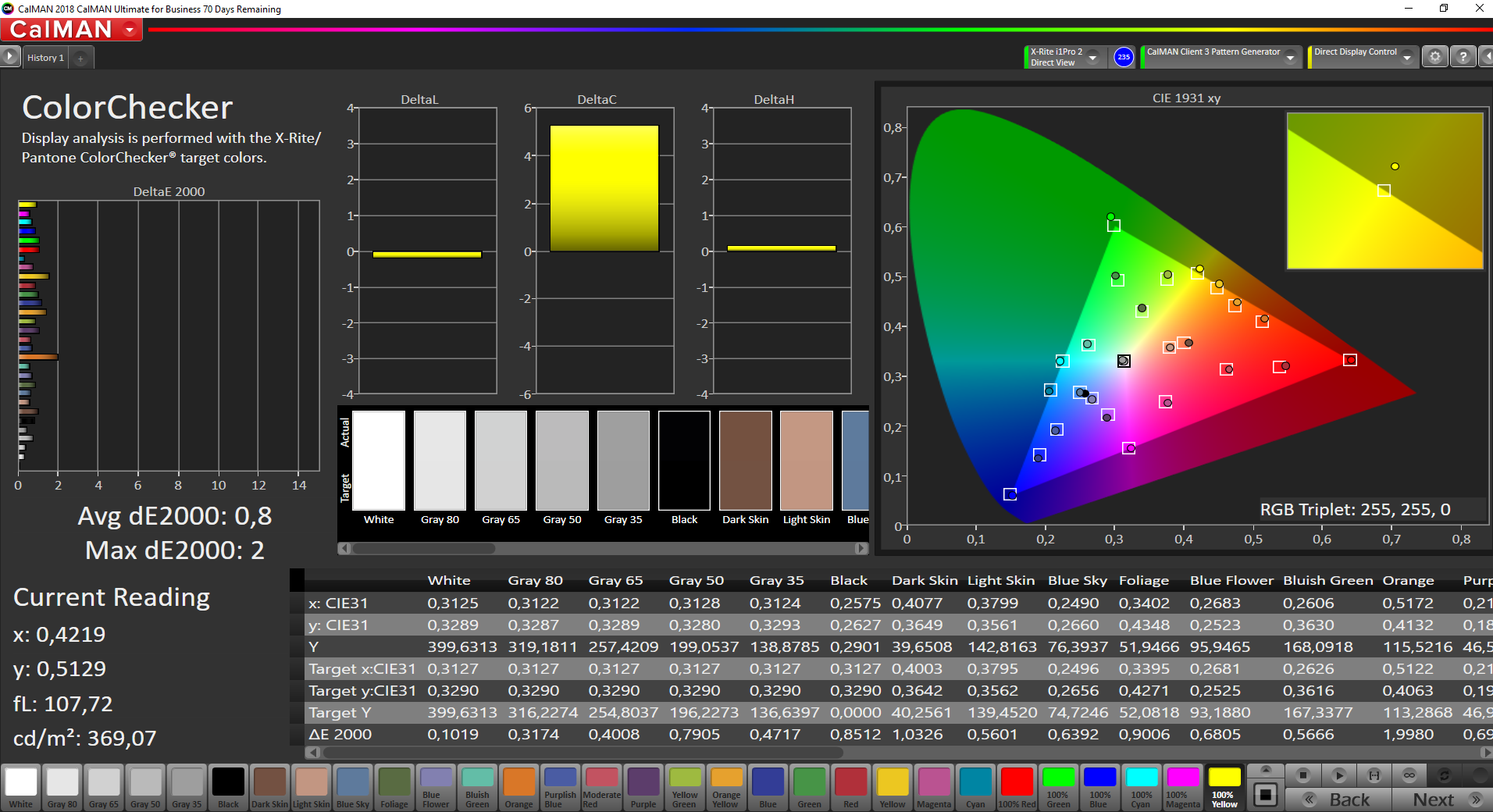Expand pattern window up-arrow button
This screenshot has height=812, width=1493.
click(1266, 770)
